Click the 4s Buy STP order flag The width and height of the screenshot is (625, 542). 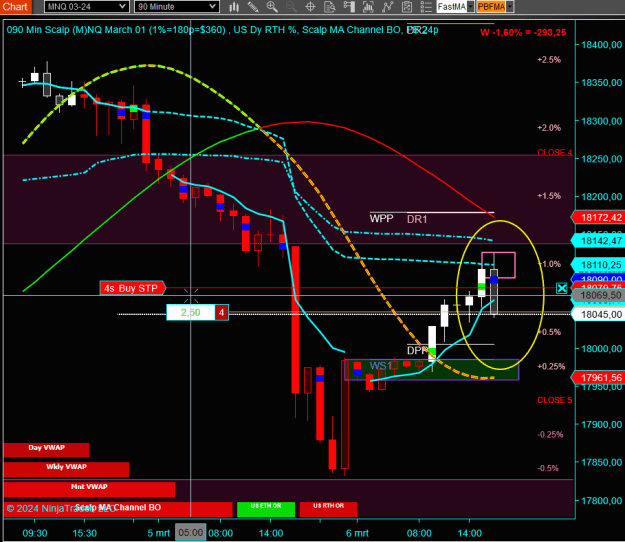point(132,288)
